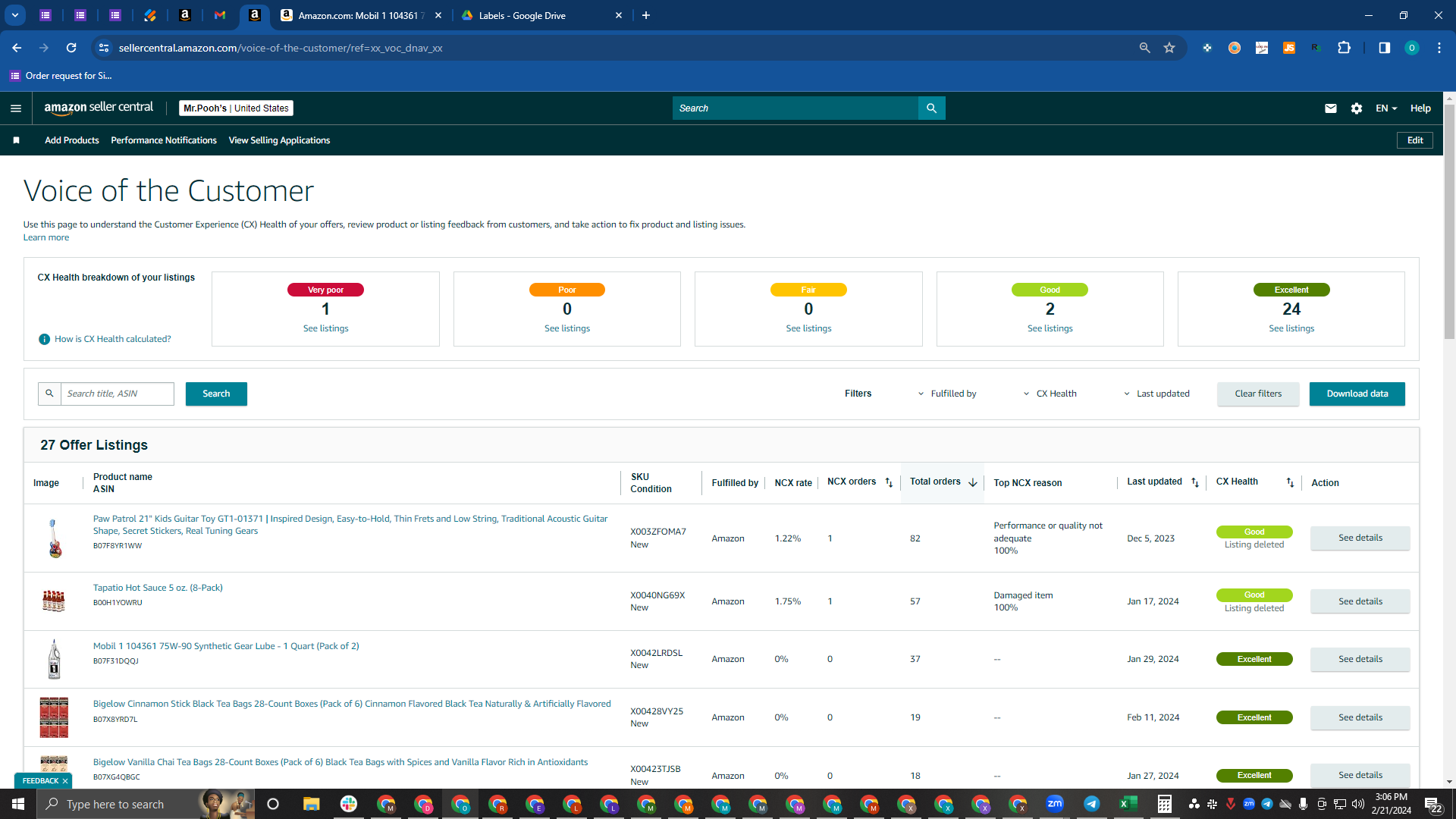
Task: Click the Download data button
Action: click(x=1357, y=394)
